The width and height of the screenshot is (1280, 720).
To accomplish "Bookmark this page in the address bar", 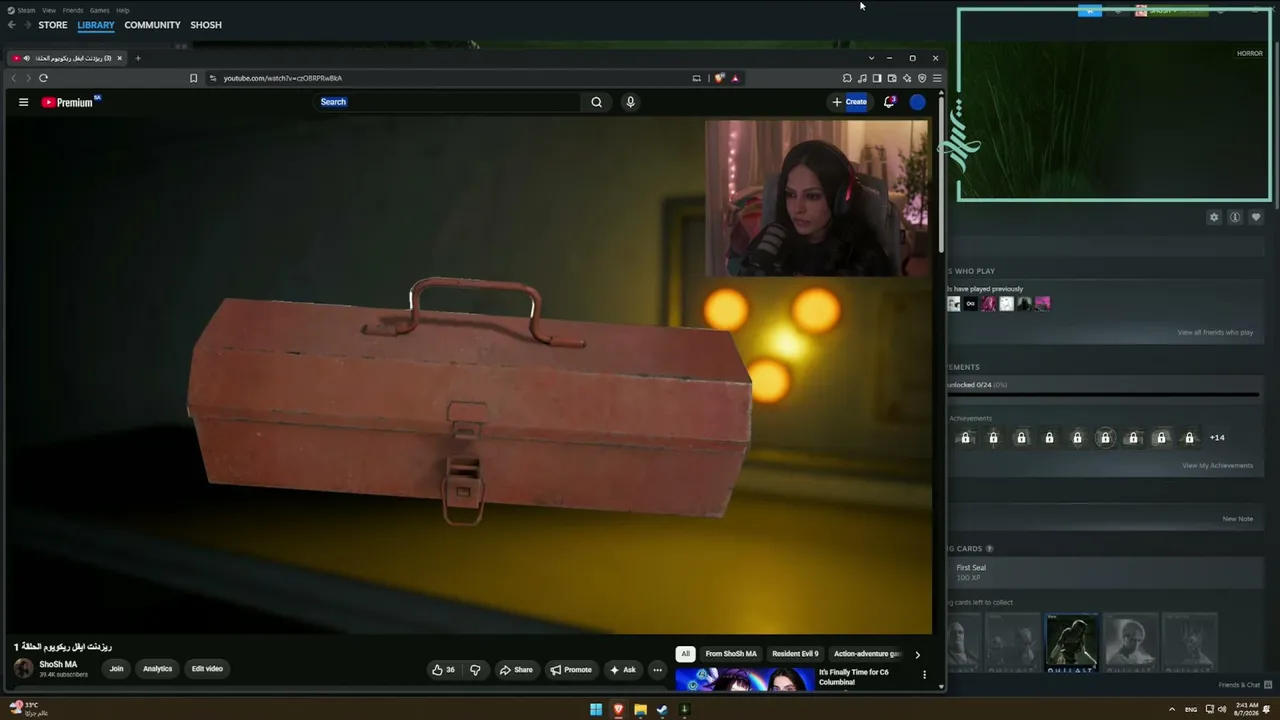I will [194, 78].
